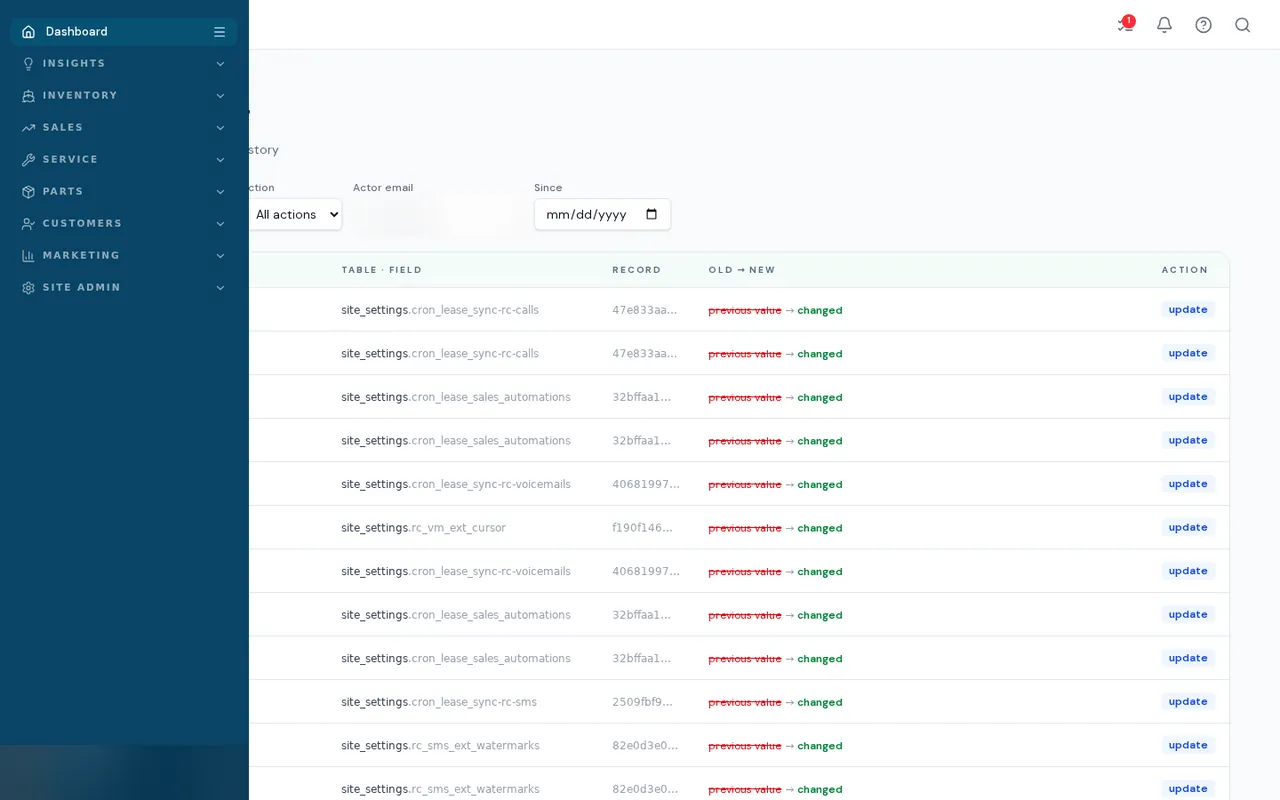Click the Customers person icon
Image resolution: width=1280 pixels, height=800 pixels.
28,224
